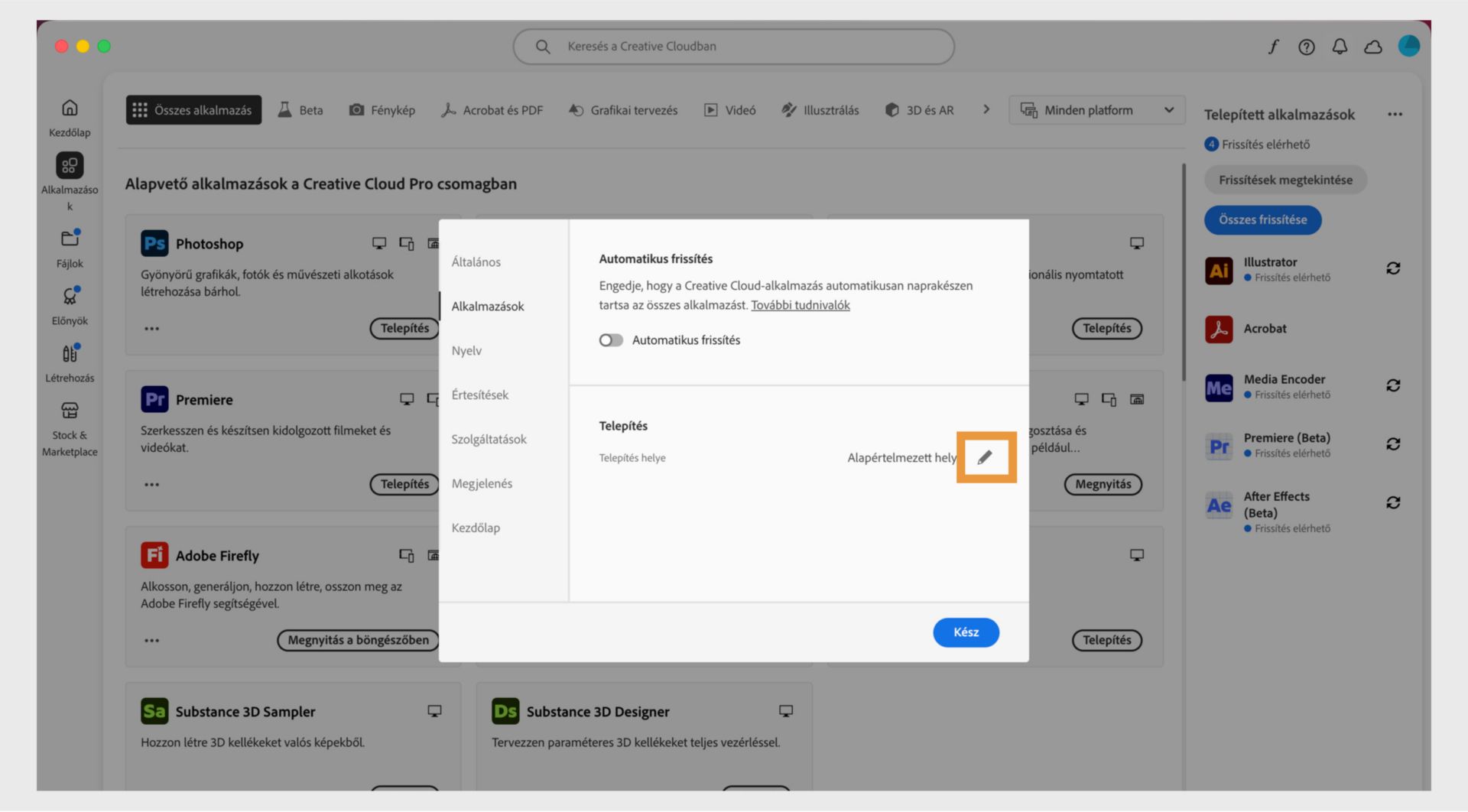Select the Összes alkalmazás filter
The width and height of the screenshot is (1468, 812).
click(193, 110)
